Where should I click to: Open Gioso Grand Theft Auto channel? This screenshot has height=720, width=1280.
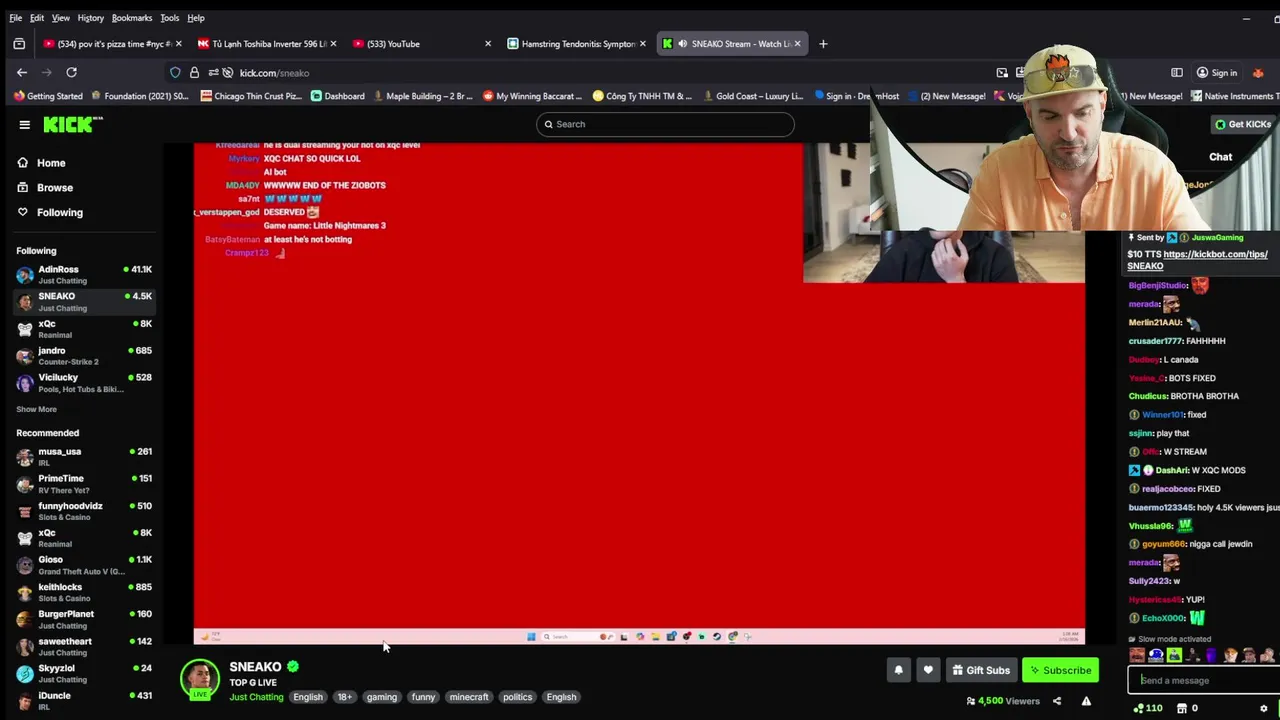point(84,565)
